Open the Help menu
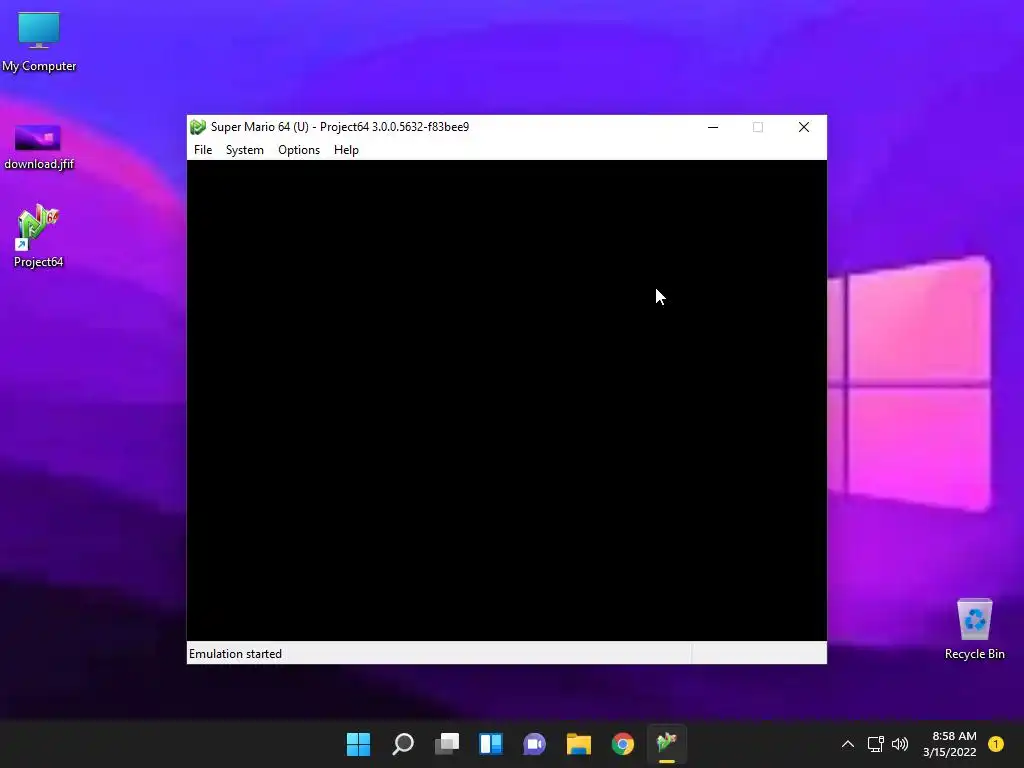Viewport: 1024px width, 768px height. (x=345, y=150)
